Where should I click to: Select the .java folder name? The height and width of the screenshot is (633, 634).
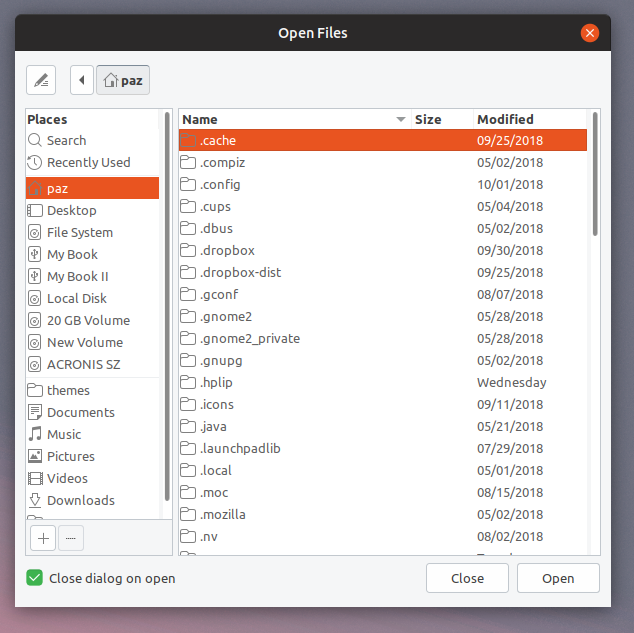click(213, 426)
